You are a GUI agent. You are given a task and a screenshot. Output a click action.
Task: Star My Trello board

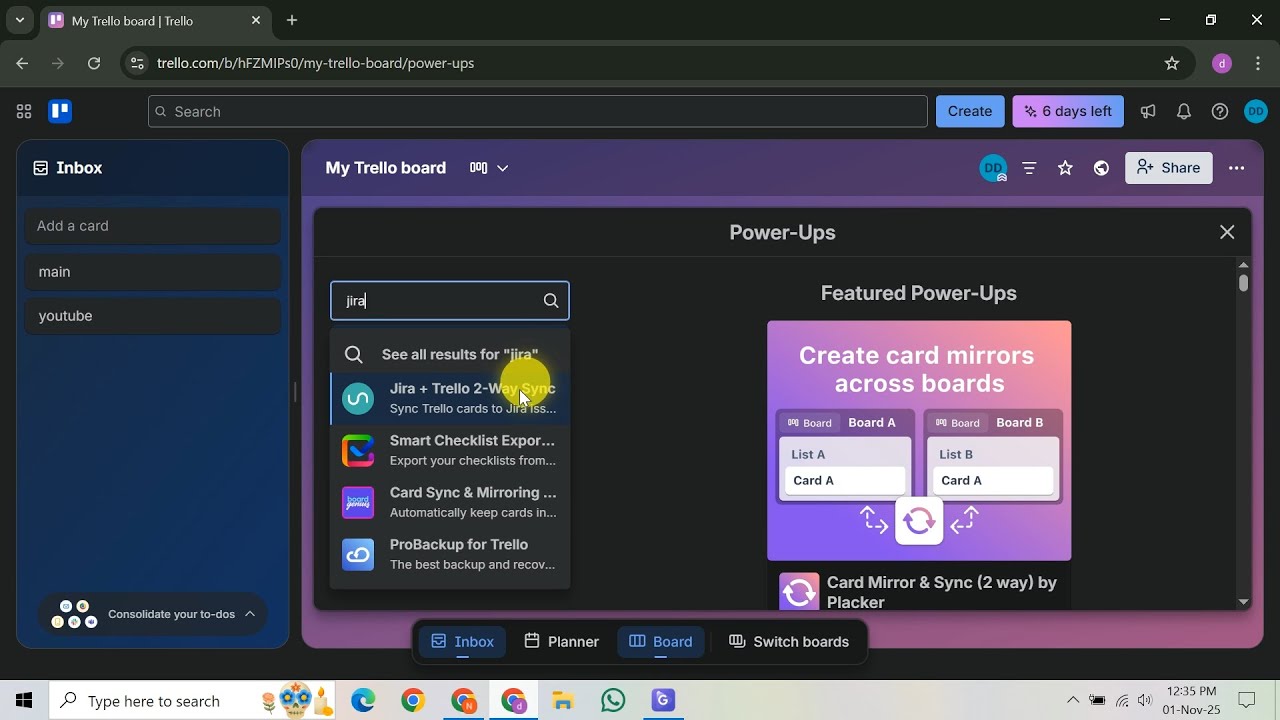(x=1065, y=168)
